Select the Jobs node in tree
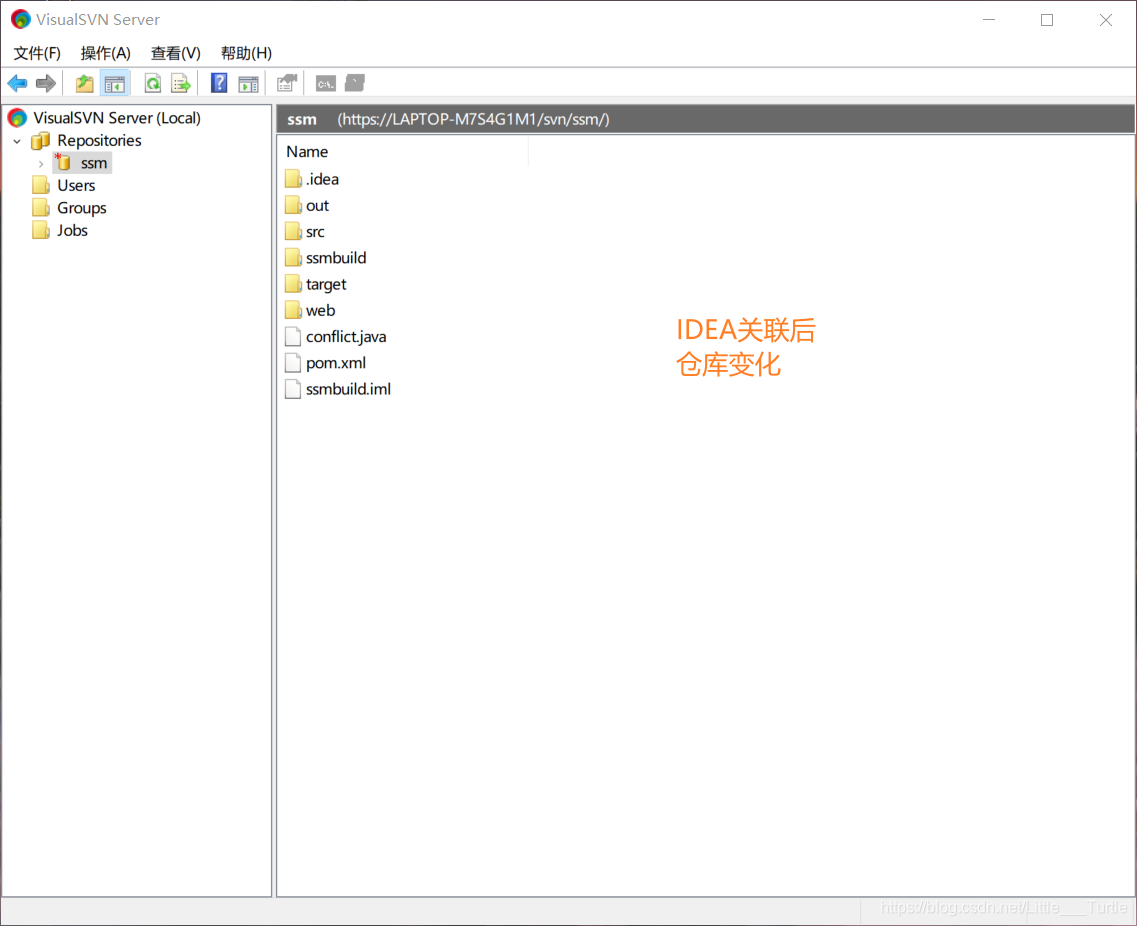The image size is (1137, 926). pyautogui.click(x=73, y=231)
